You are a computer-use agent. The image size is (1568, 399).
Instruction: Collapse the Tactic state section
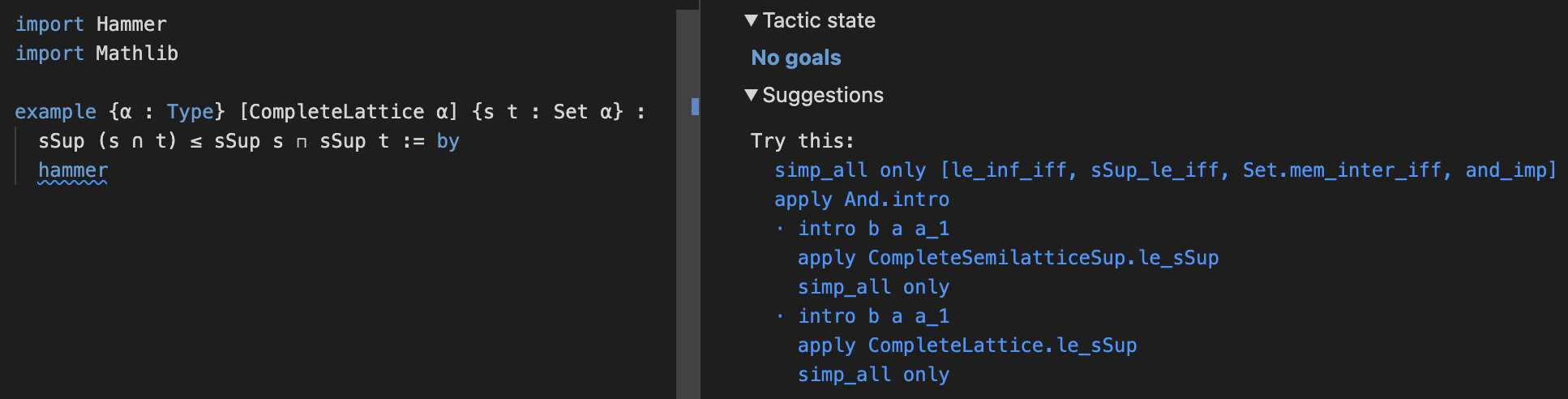pyautogui.click(x=752, y=21)
